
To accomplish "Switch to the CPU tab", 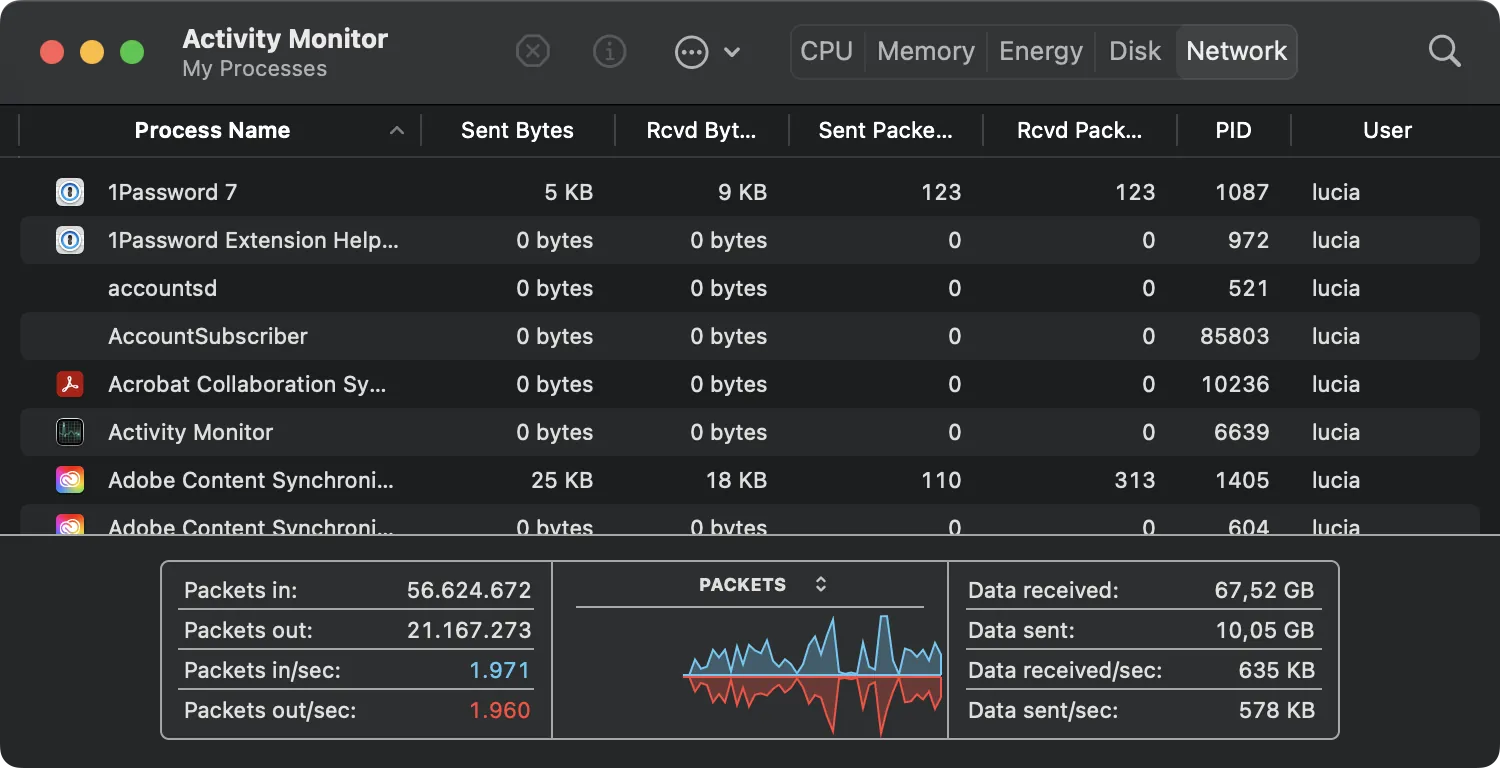I will pyautogui.click(x=826, y=51).
